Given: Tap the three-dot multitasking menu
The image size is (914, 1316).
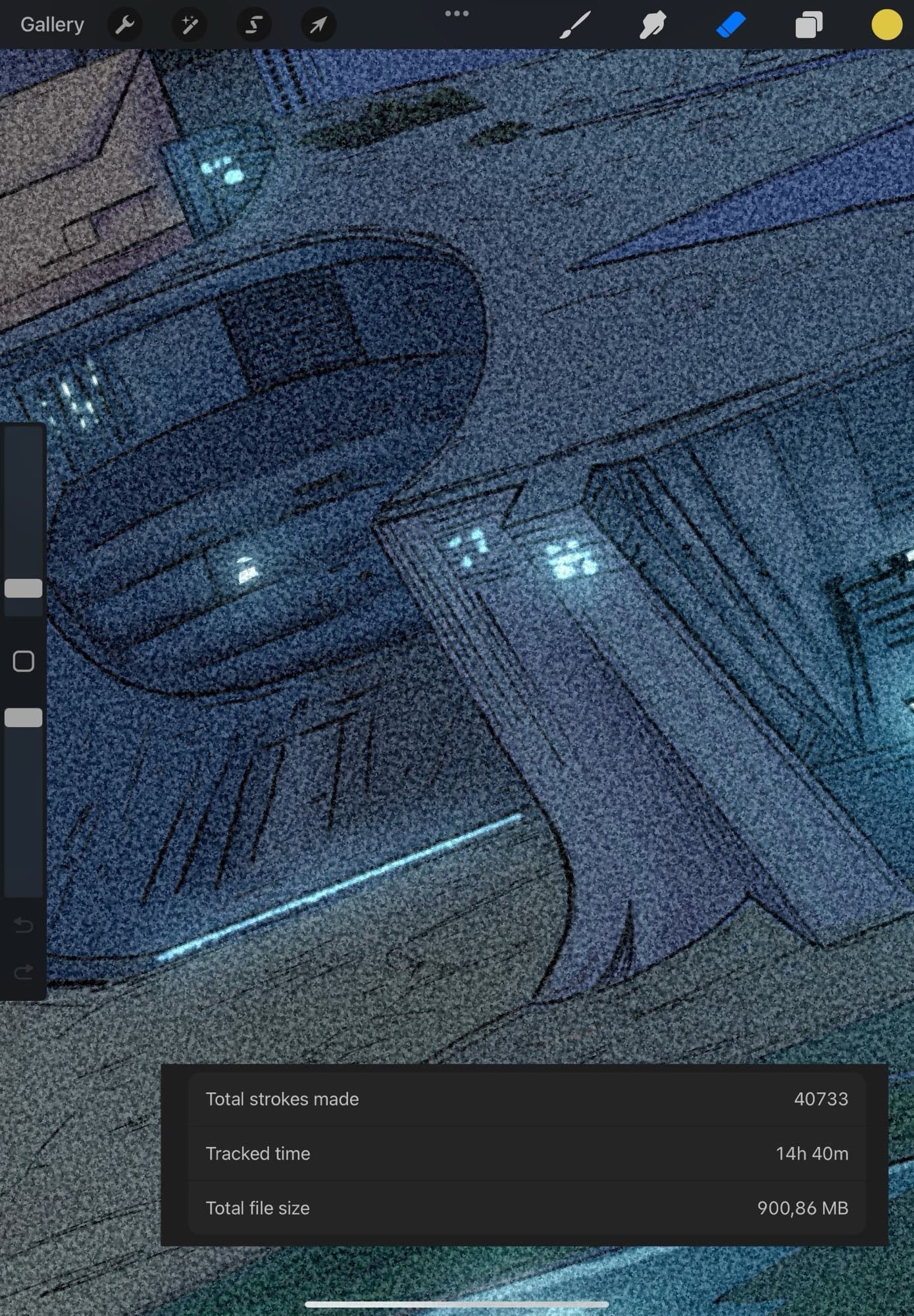Looking at the screenshot, I should 457,13.
